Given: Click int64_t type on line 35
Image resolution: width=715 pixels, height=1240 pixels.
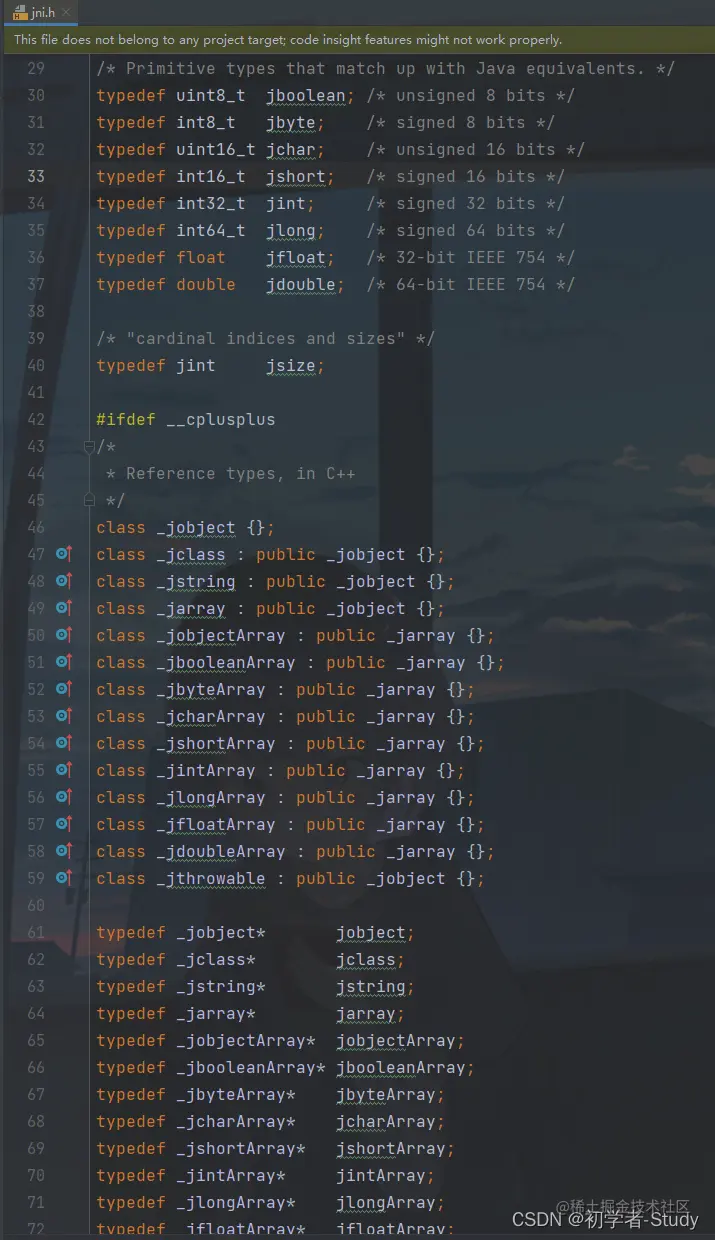Looking at the screenshot, I should pyautogui.click(x=211, y=231).
